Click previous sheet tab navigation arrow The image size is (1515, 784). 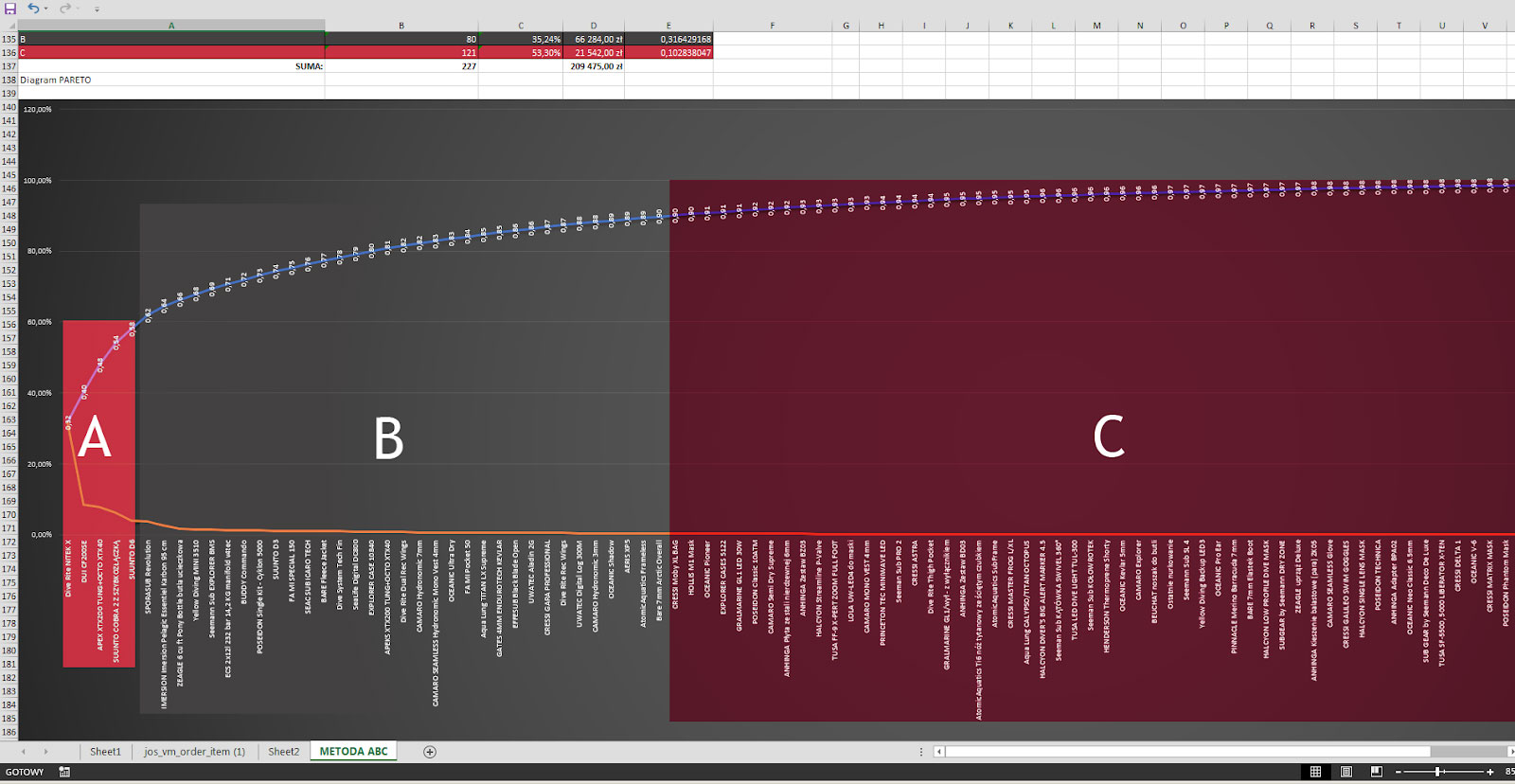[24, 752]
